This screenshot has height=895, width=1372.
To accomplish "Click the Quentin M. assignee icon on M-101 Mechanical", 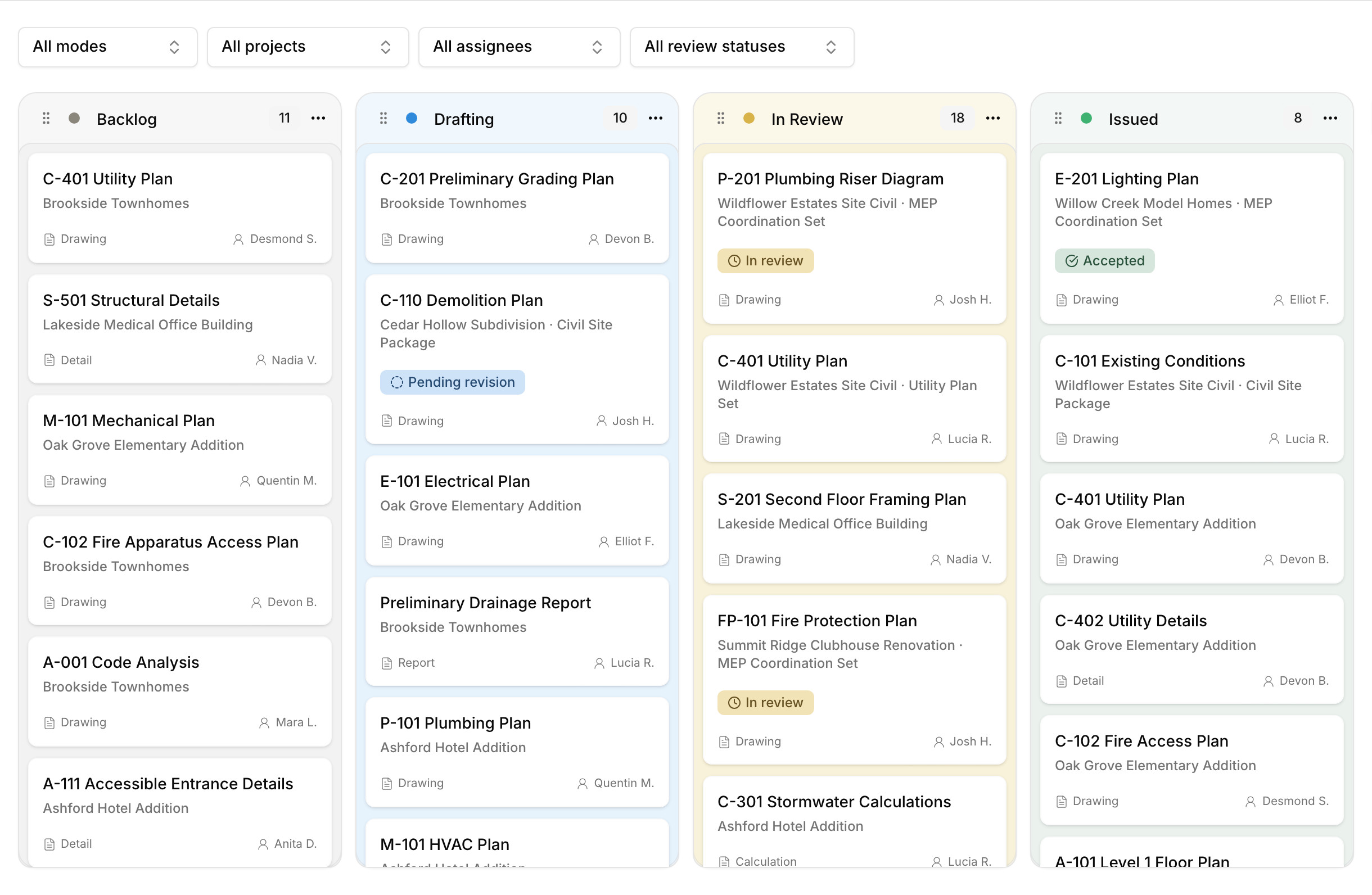I will [x=245, y=481].
